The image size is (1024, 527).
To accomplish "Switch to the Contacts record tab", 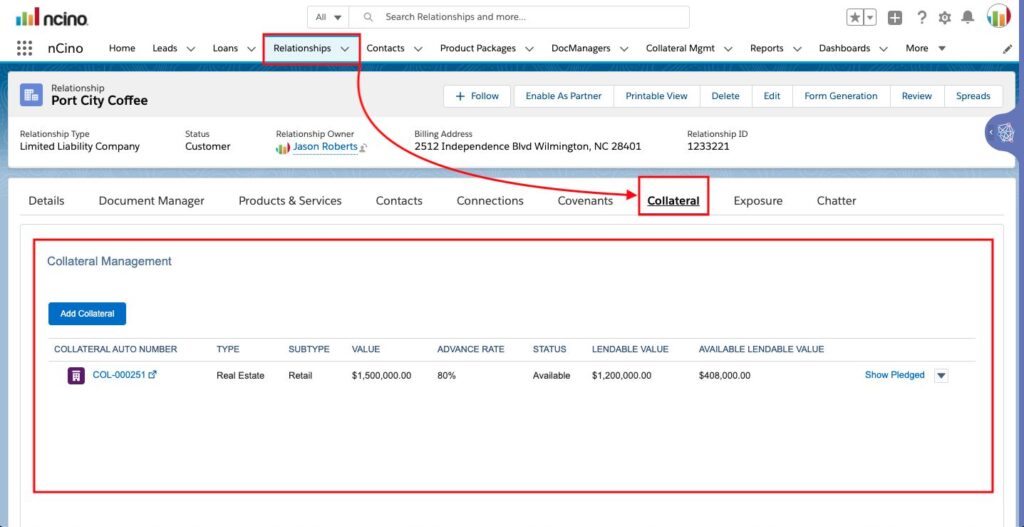I will click(399, 201).
